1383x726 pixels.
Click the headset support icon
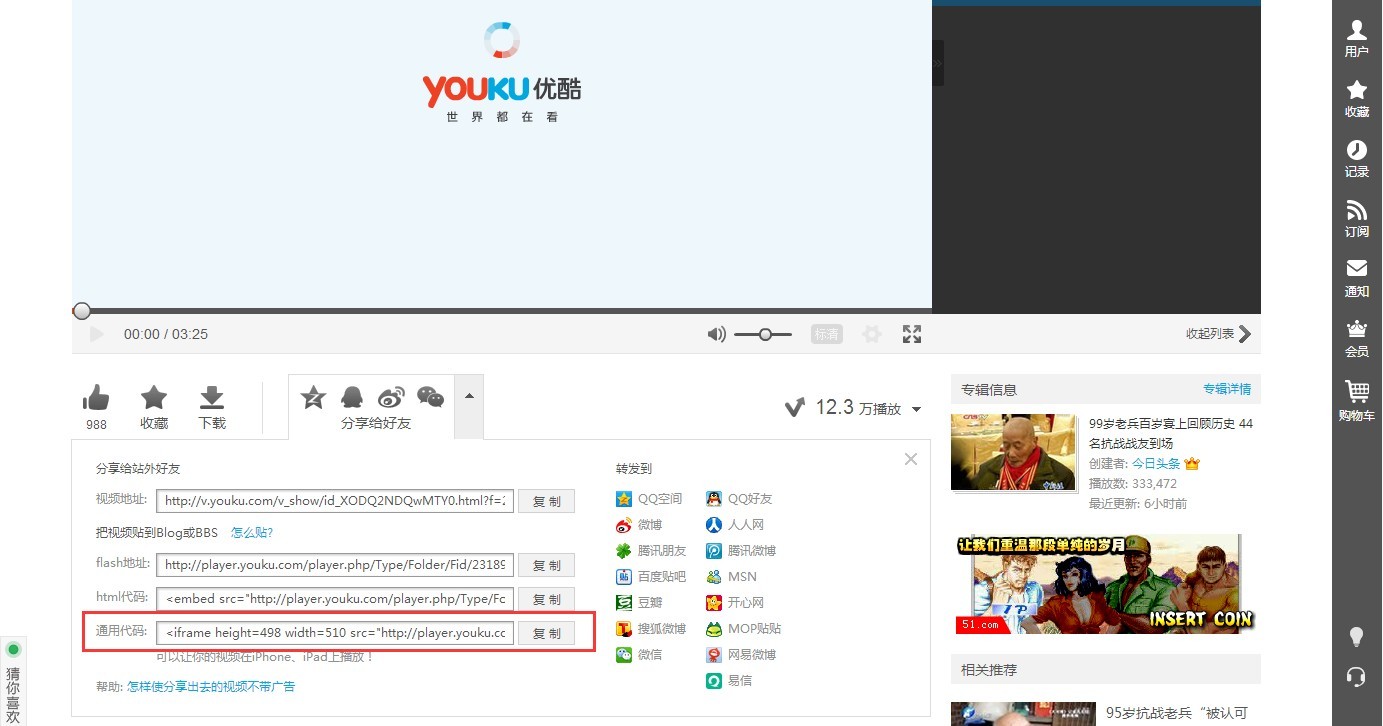click(x=1356, y=677)
